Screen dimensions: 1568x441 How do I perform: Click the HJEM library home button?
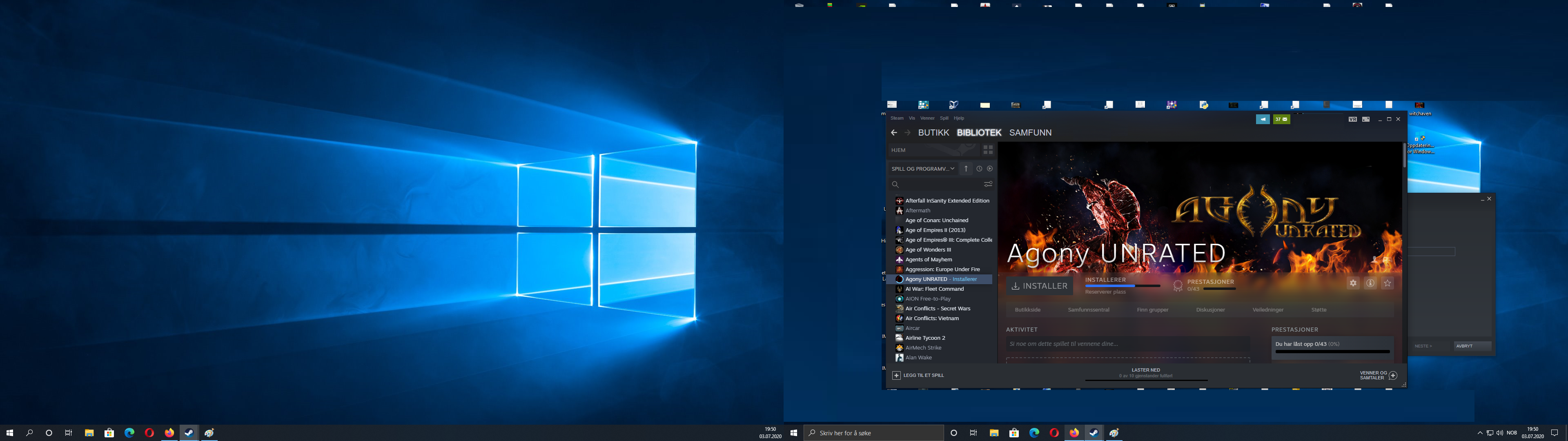934,150
